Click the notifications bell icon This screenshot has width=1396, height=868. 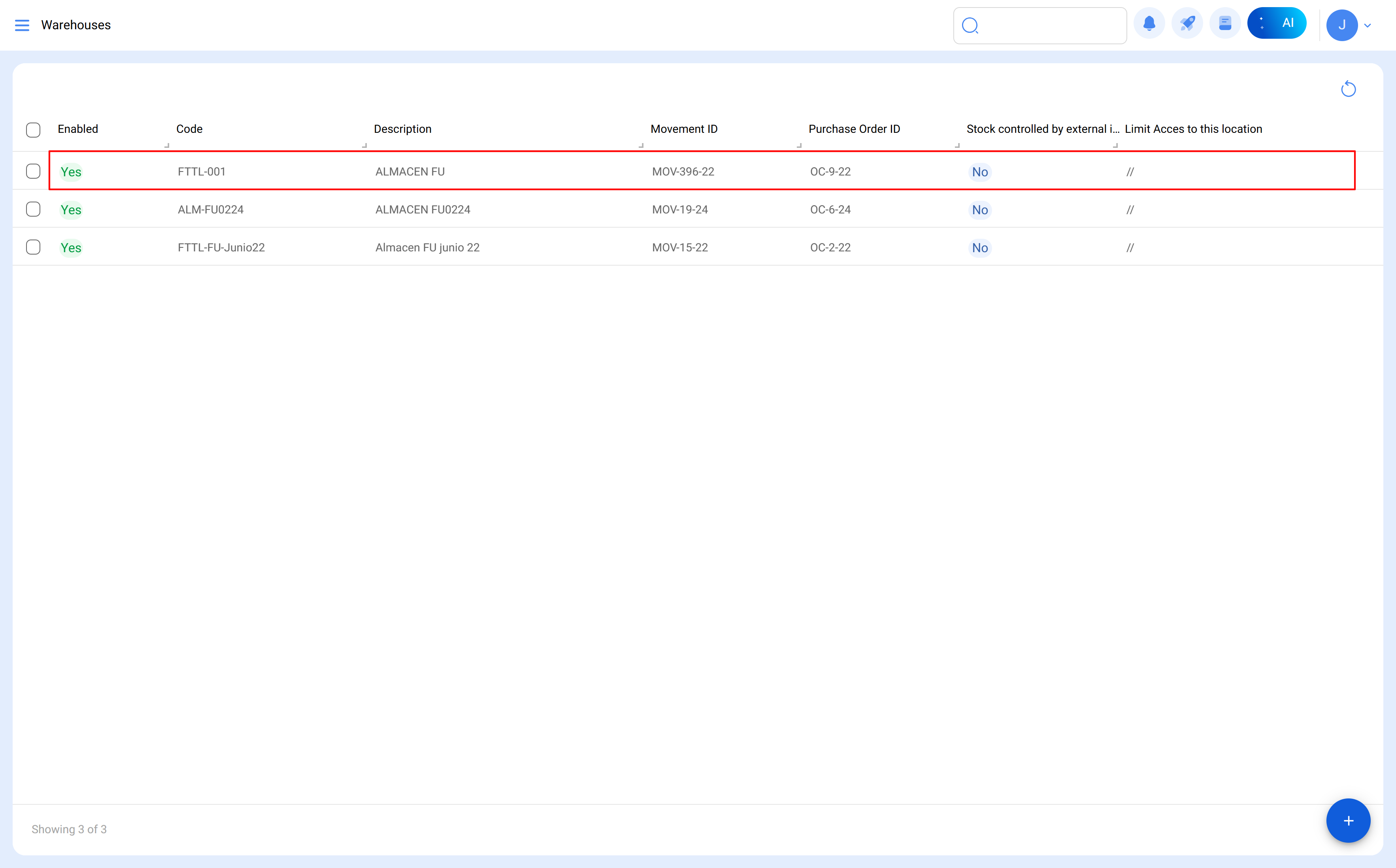pos(1149,24)
